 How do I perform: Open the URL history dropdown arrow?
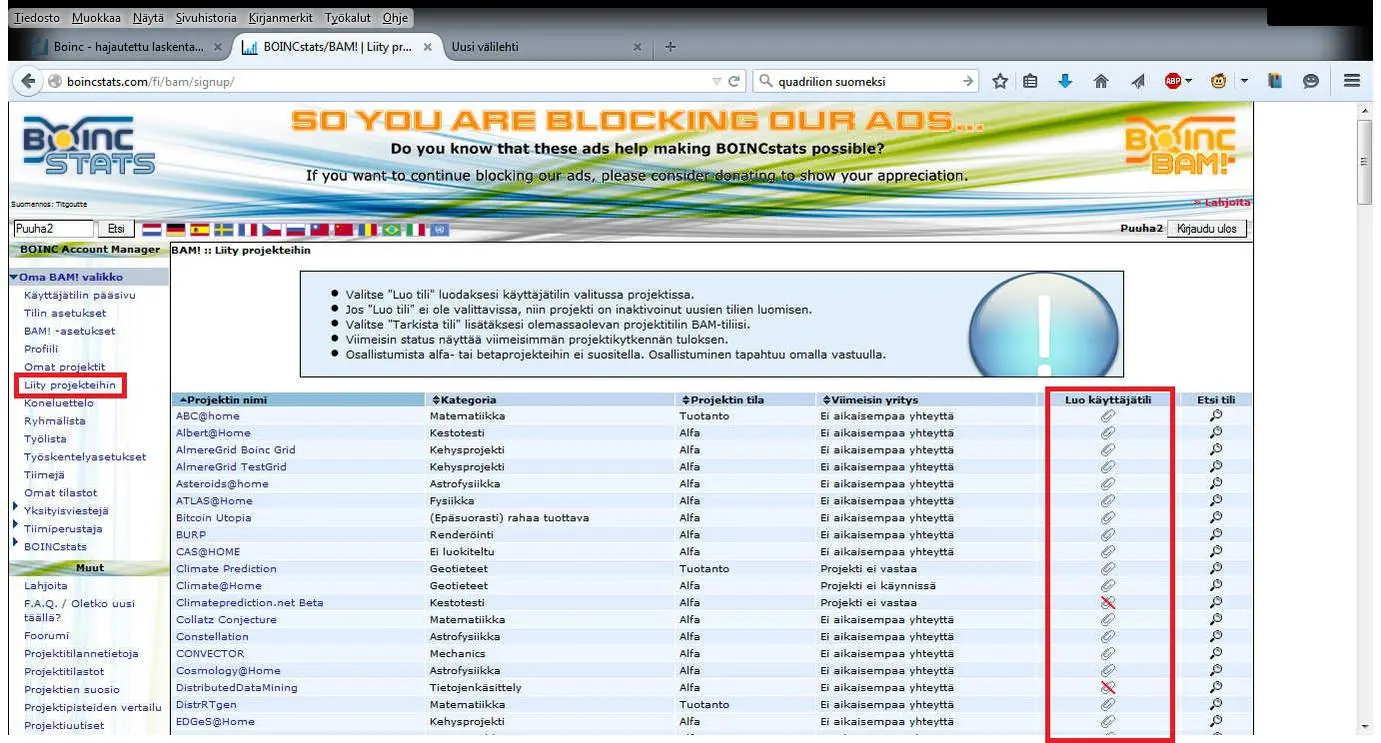(x=716, y=81)
